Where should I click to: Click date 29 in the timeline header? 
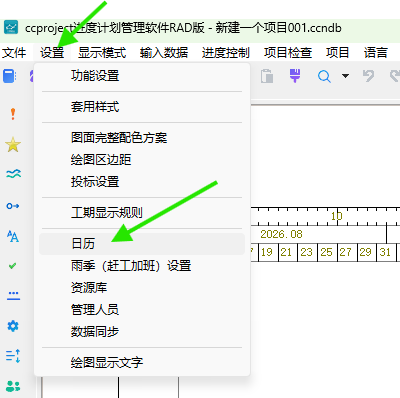(365, 252)
